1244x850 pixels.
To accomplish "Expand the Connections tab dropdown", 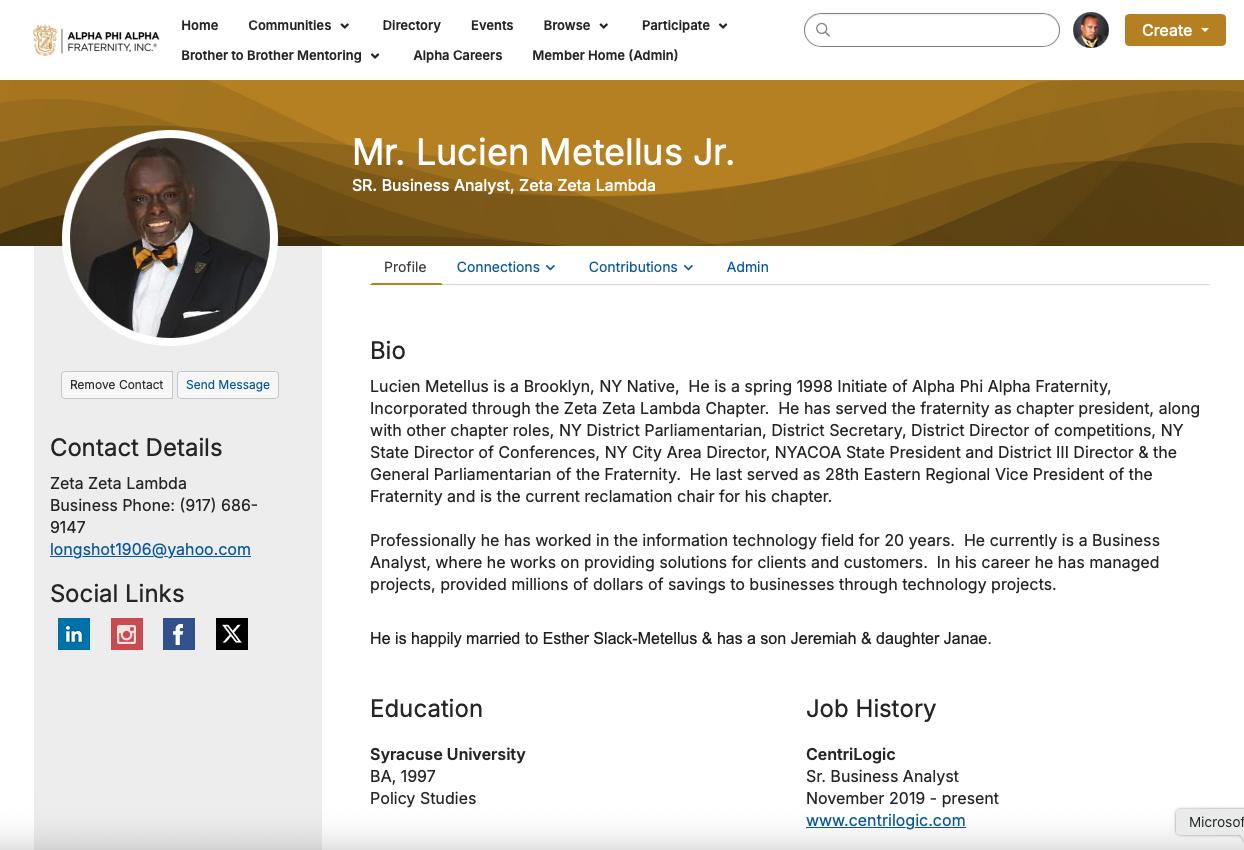I will [506, 267].
